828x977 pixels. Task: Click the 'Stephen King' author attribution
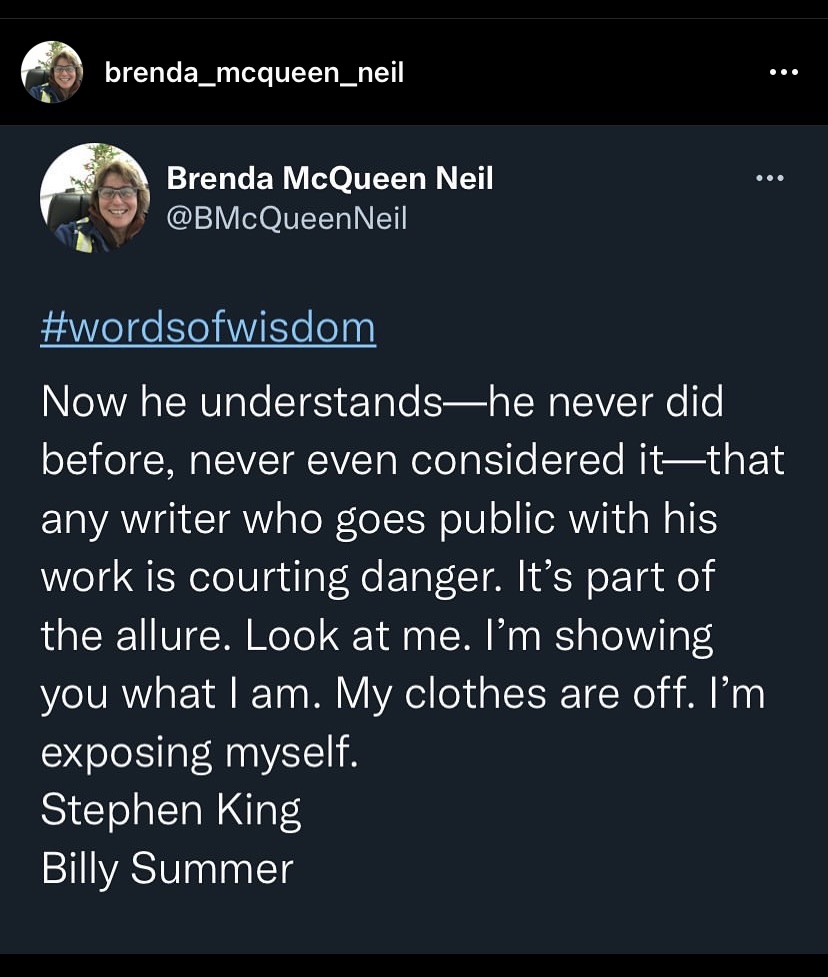tap(170, 810)
